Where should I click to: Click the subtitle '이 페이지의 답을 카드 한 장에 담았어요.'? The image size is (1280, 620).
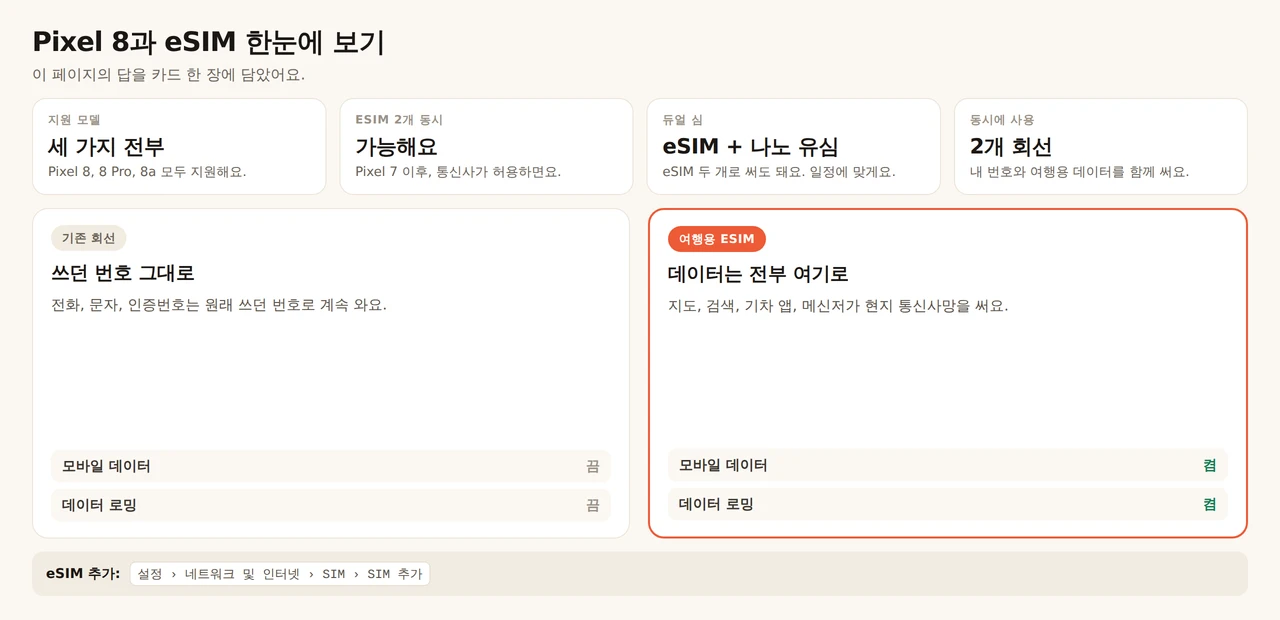(x=168, y=75)
